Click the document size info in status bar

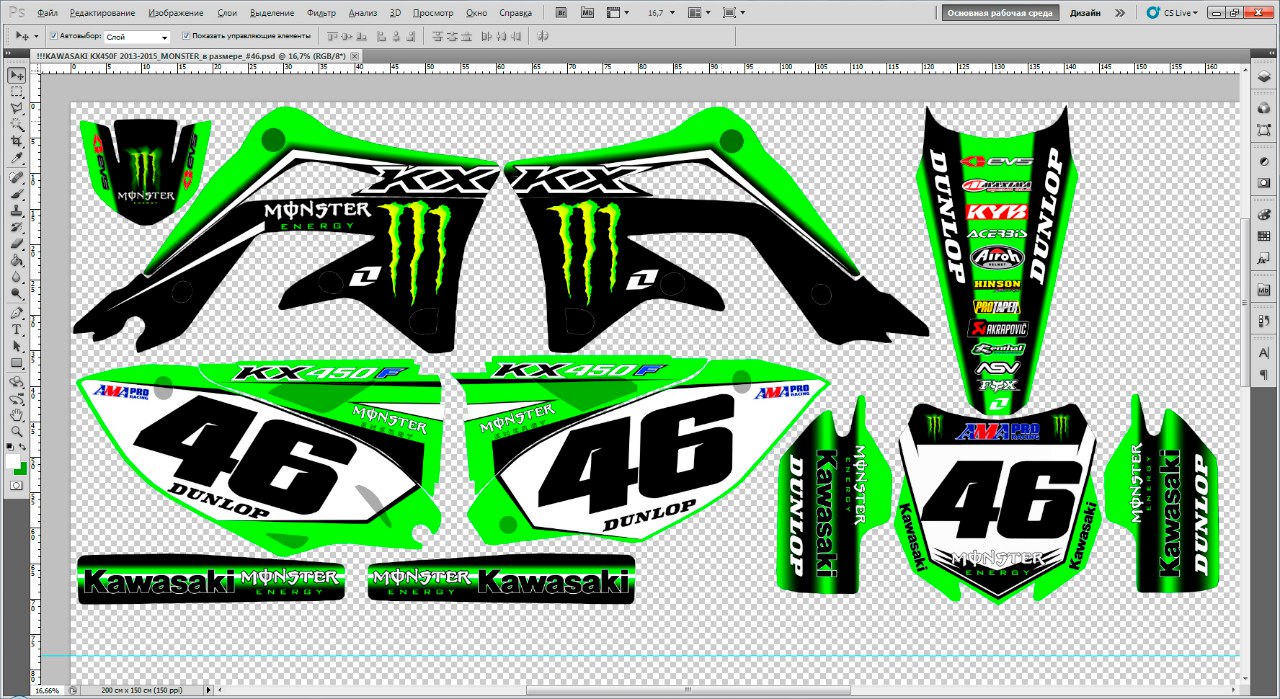(x=141, y=690)
